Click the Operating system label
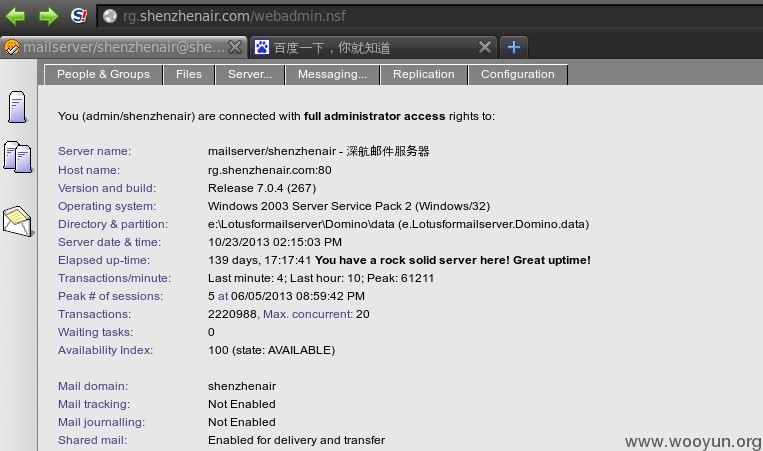 [107, 206]
